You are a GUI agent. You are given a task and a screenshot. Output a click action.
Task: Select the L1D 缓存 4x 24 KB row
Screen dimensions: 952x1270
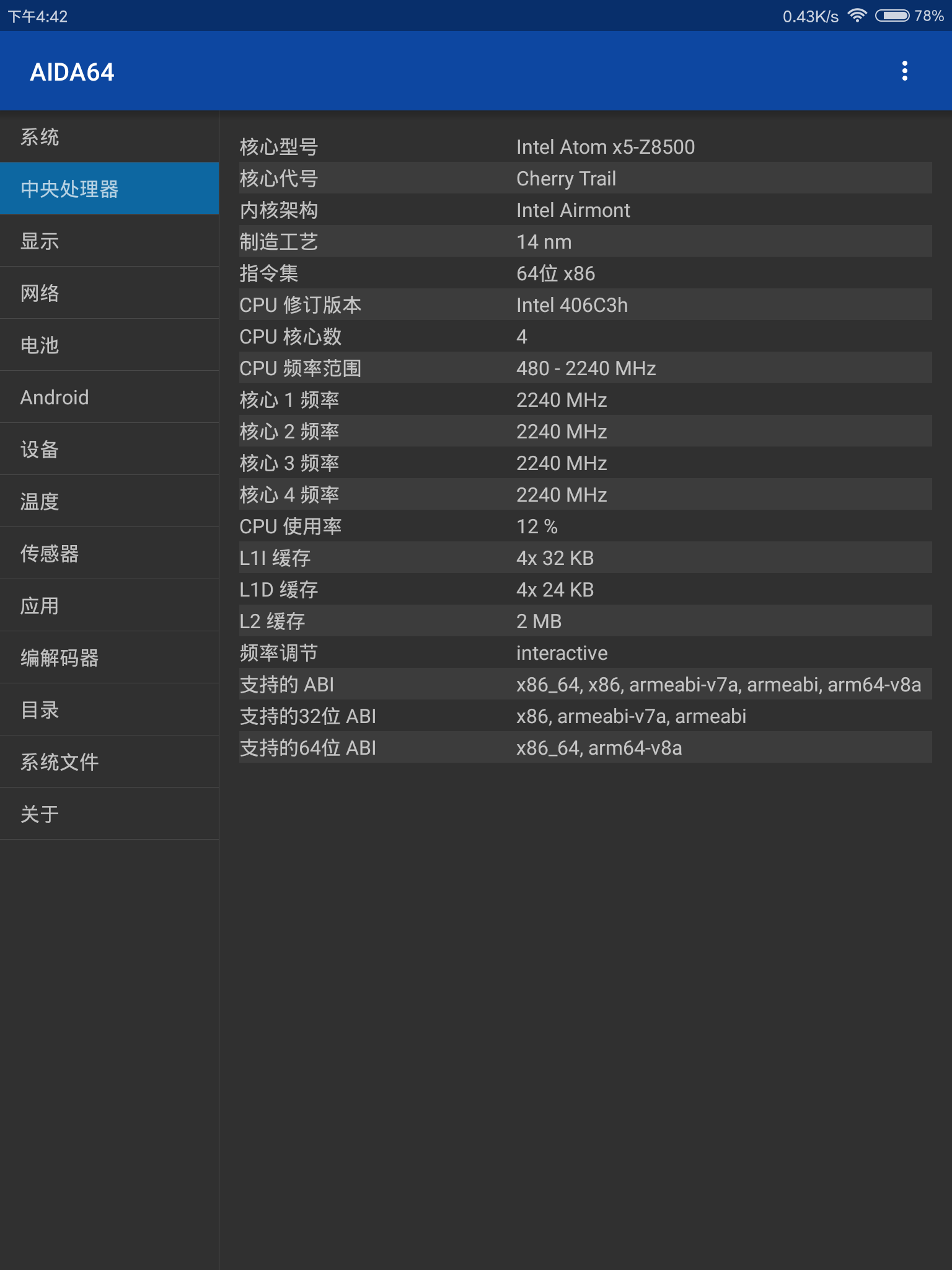click(x=585, y=589)
